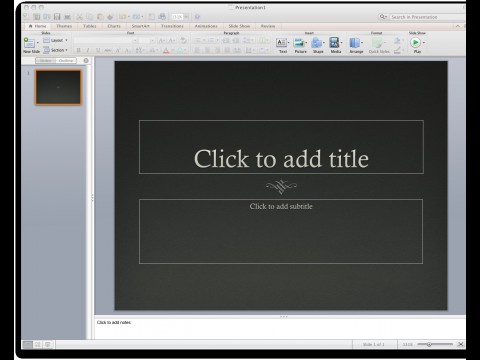Click the Paste clipboard icon

100,17
